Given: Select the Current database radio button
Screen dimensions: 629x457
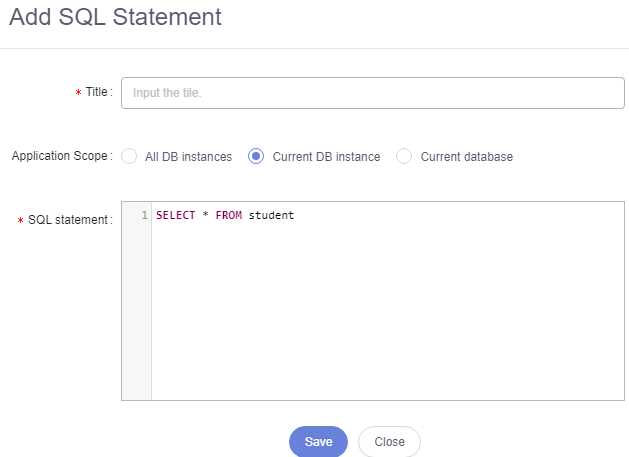Looking at the screenshot, I should pos(404,156).
